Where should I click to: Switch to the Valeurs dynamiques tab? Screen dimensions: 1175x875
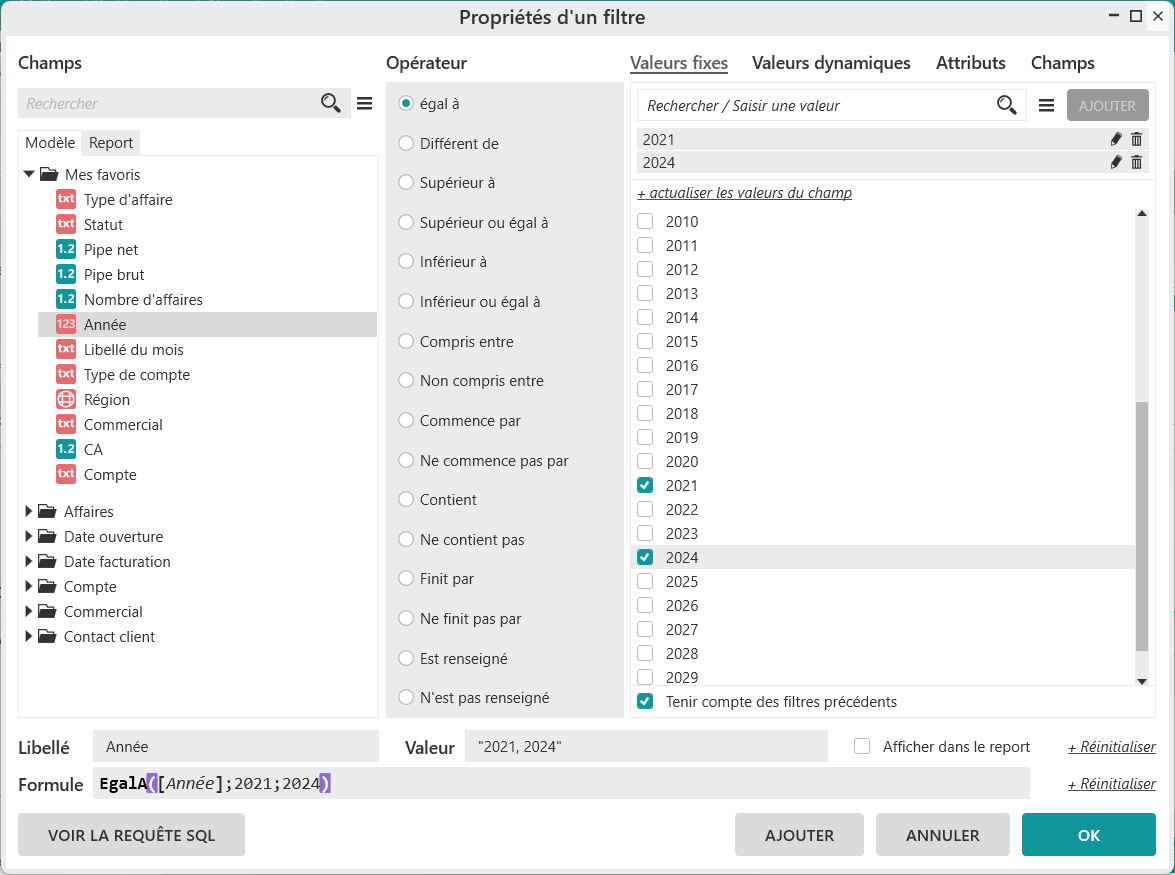(831, 63)
